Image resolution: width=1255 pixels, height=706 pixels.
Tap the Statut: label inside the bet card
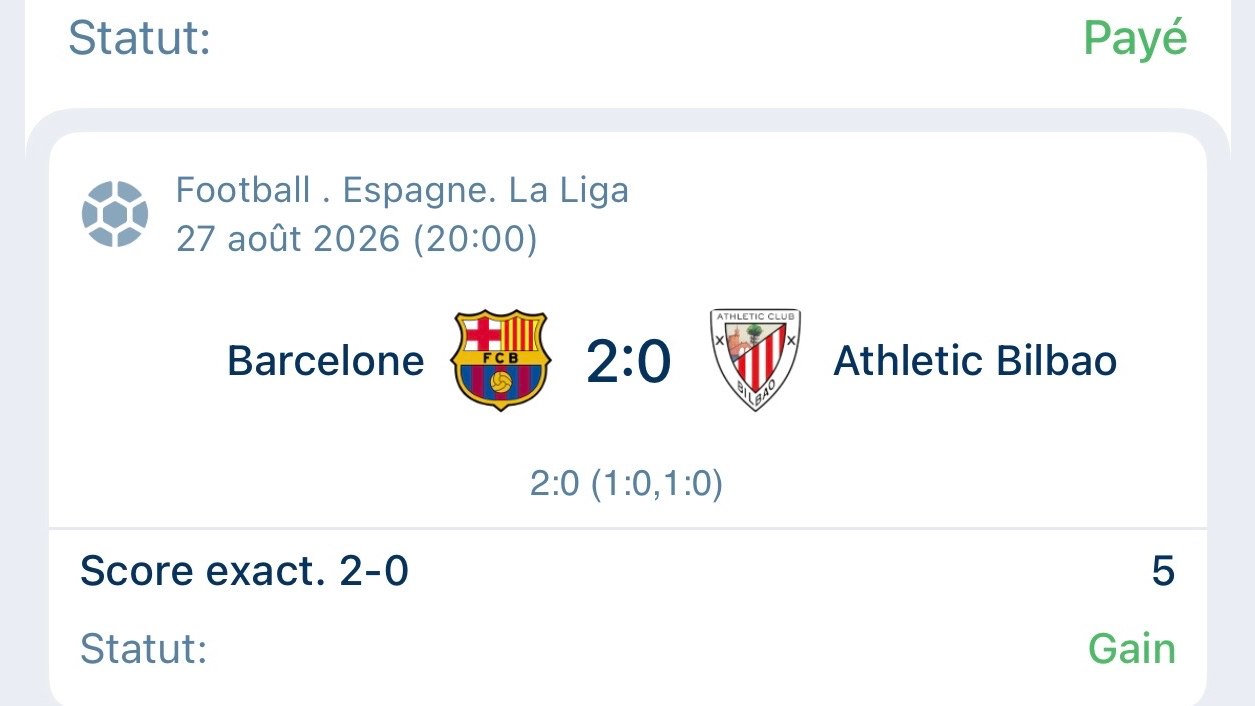click(x=143, y=649)
